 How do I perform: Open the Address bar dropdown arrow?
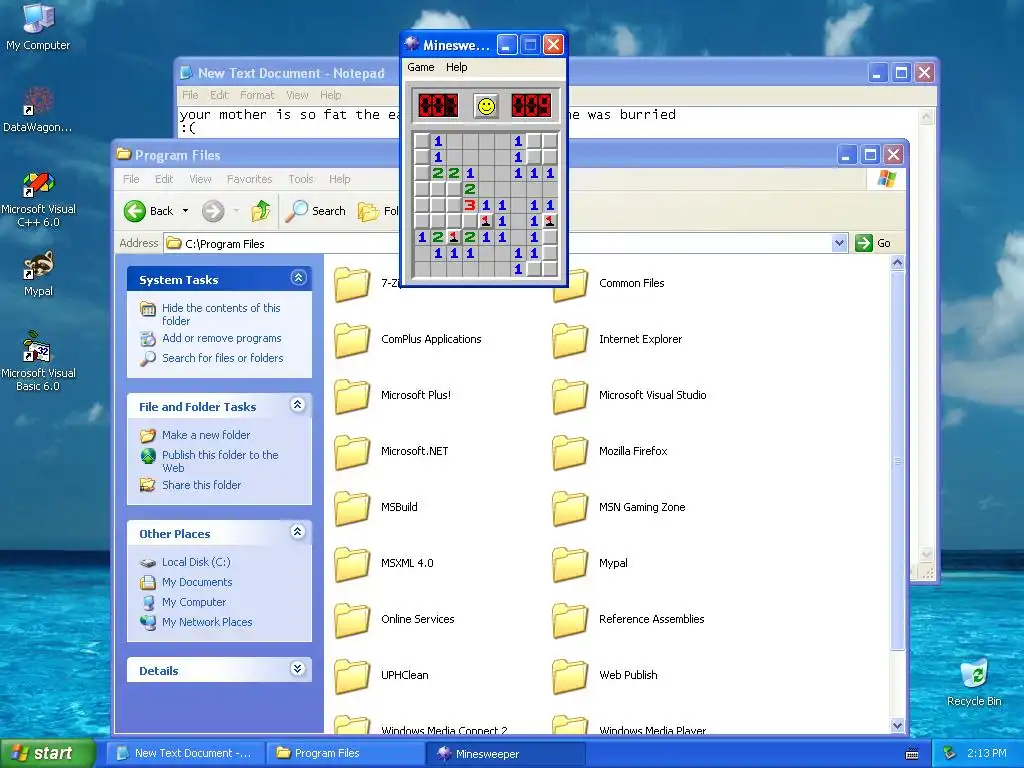point(839,243)
